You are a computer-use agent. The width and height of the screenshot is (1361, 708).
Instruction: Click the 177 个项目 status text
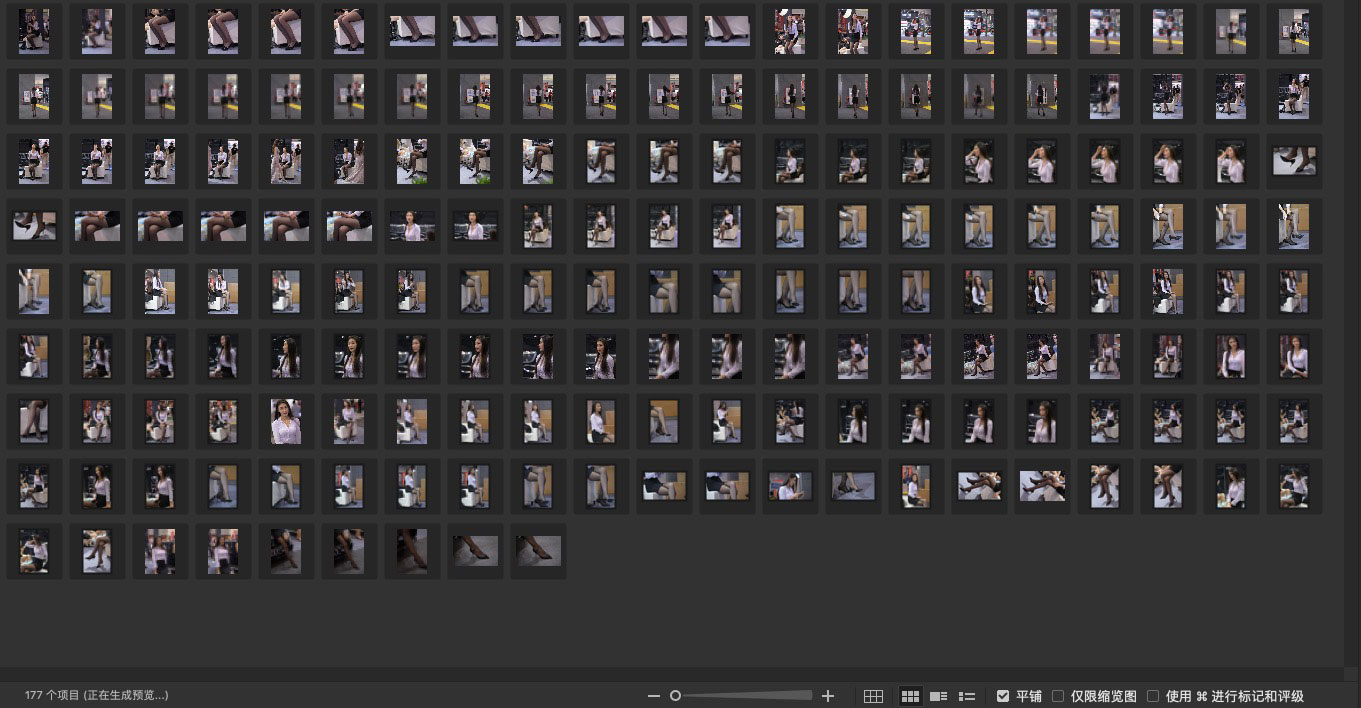tap(96, 695)
